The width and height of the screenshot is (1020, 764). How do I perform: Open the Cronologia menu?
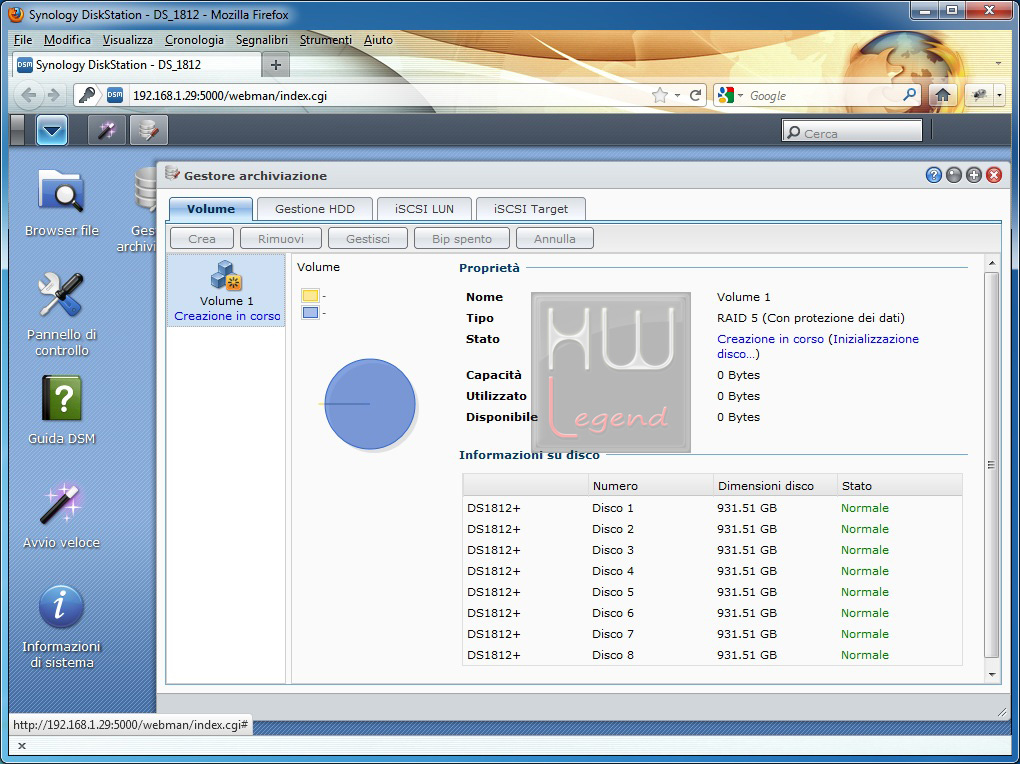point(194,40)
